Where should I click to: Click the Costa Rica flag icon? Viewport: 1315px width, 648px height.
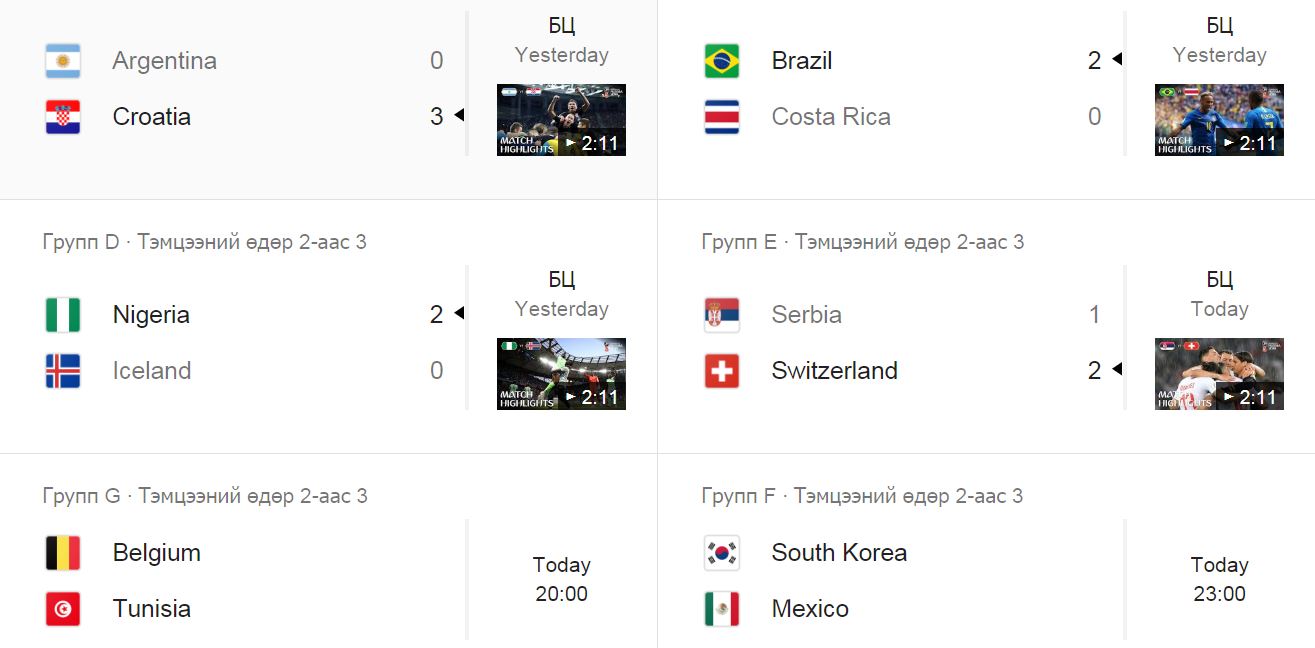(x=722, y=117)
